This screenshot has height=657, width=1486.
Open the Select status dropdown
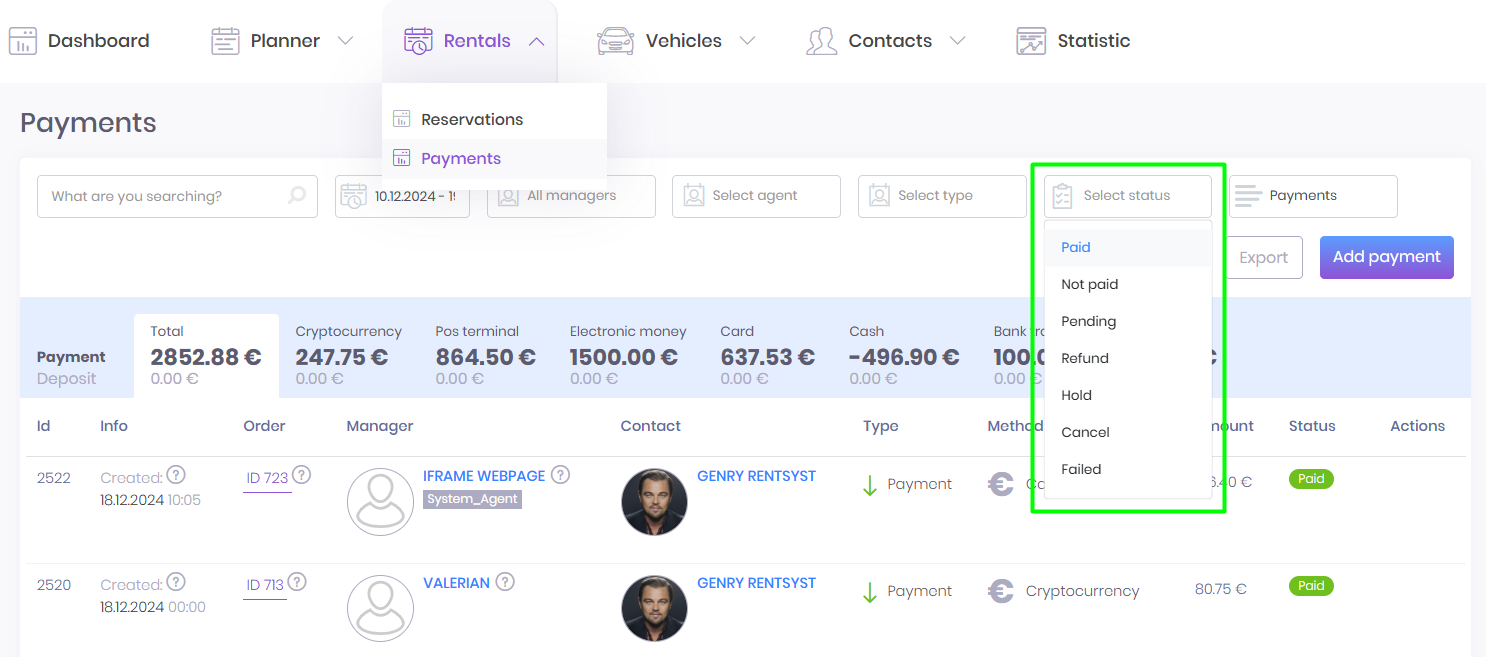[x=1127, y=196]
